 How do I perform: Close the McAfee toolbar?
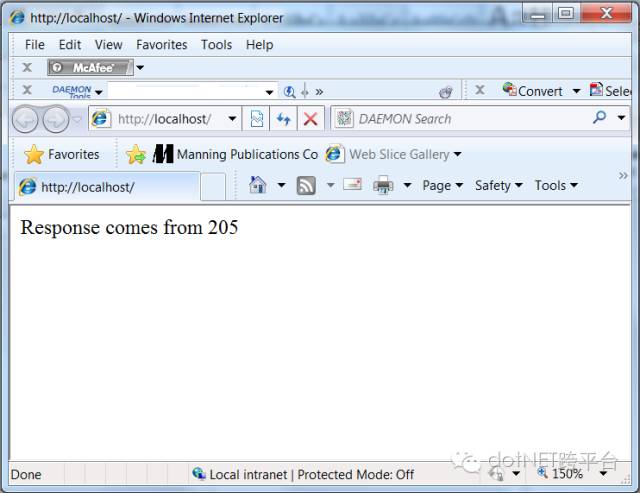pos(27,67)
